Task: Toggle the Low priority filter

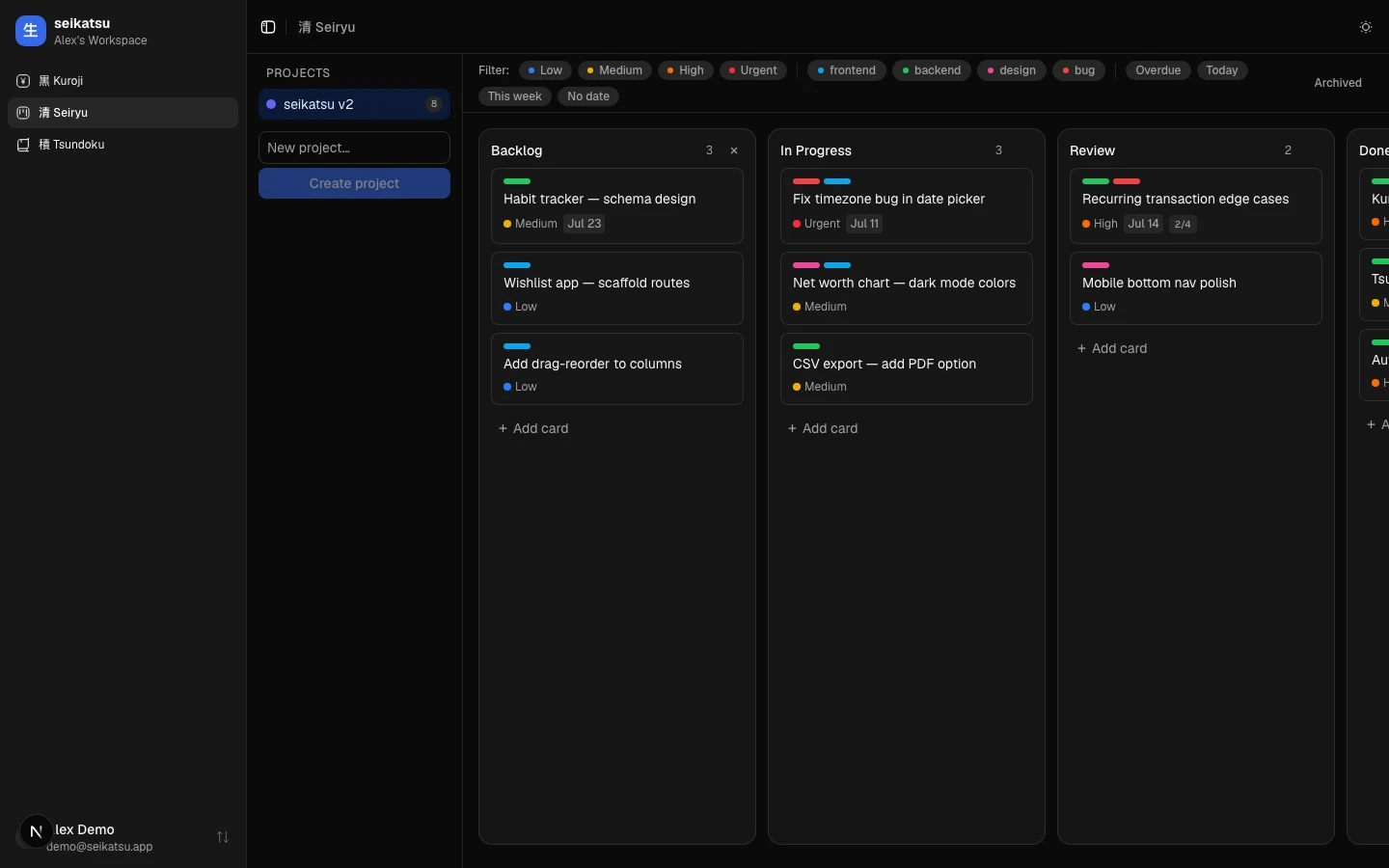Action: (x=546, y=70)
